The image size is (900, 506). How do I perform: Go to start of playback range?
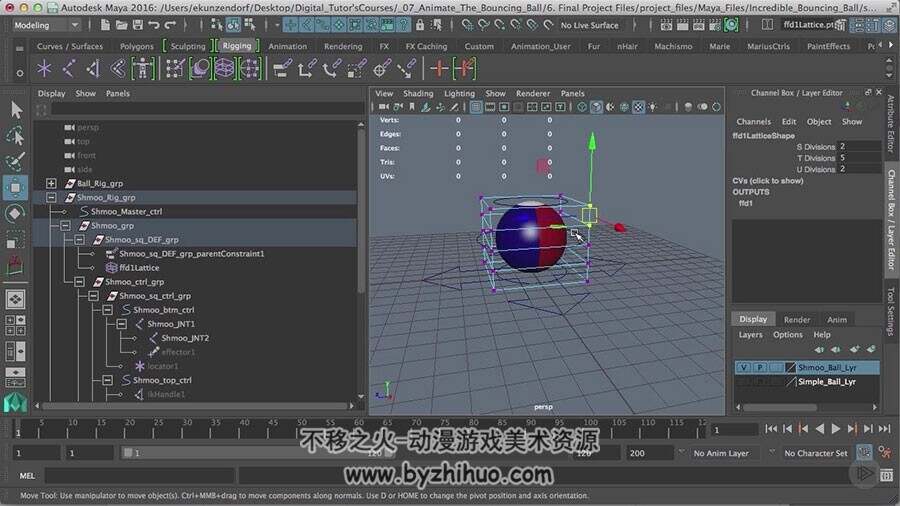(771, 429)
